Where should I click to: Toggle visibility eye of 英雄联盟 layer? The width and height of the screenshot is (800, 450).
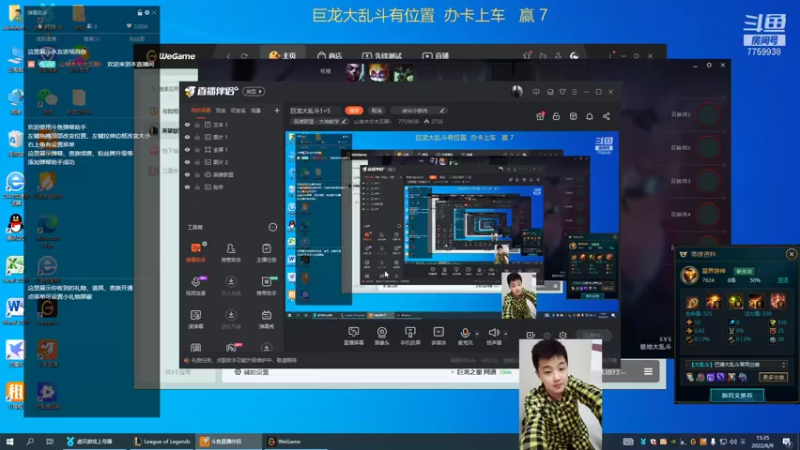coord(187,174)
